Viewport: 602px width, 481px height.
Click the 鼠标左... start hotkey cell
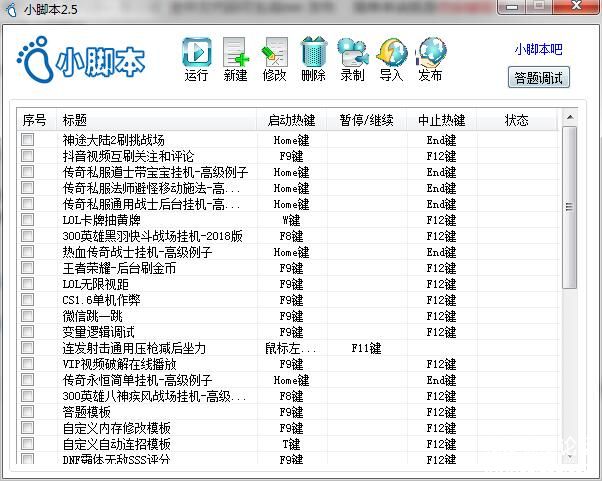291,348
